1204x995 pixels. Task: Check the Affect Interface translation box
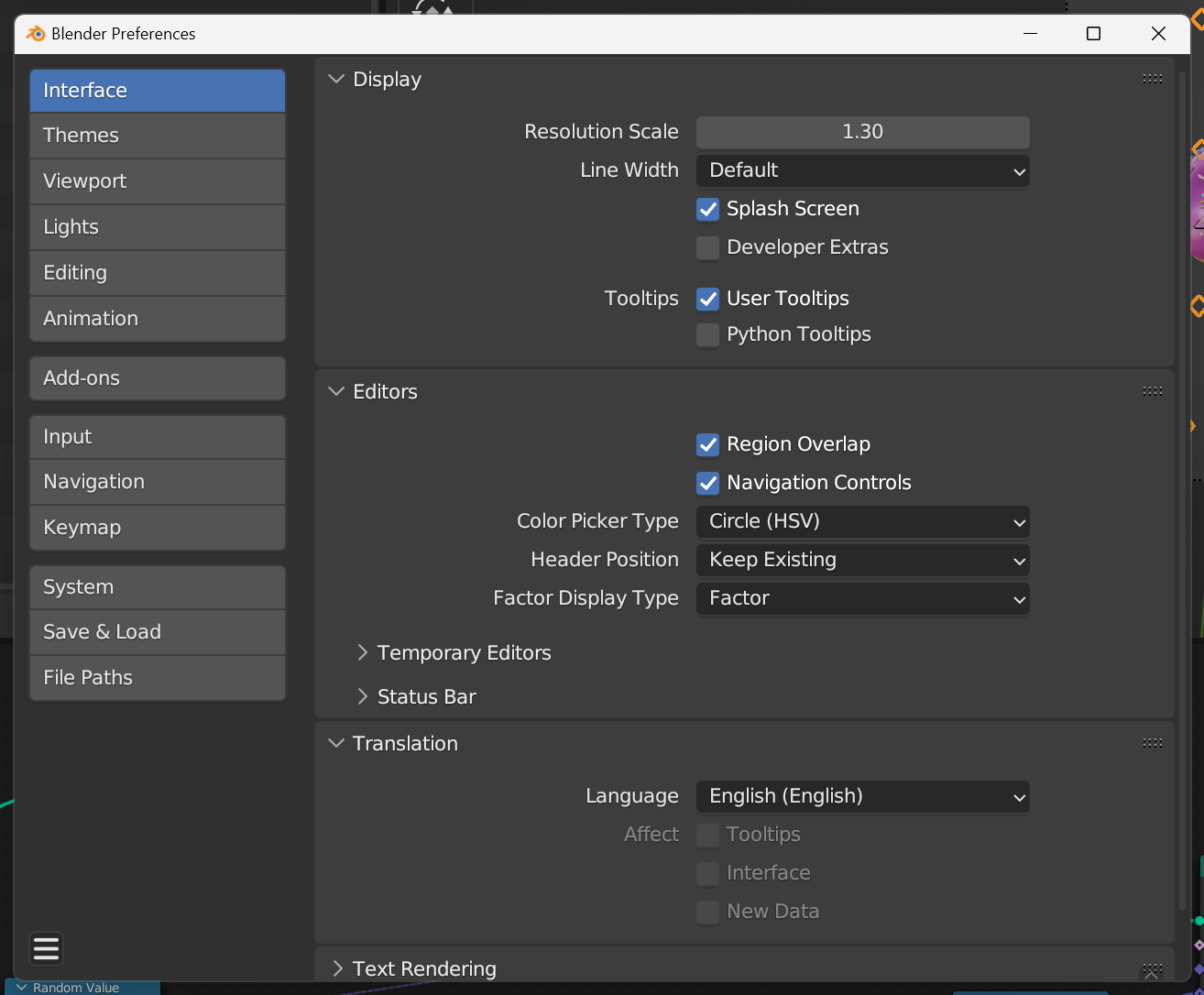click(x=707, y=873)
